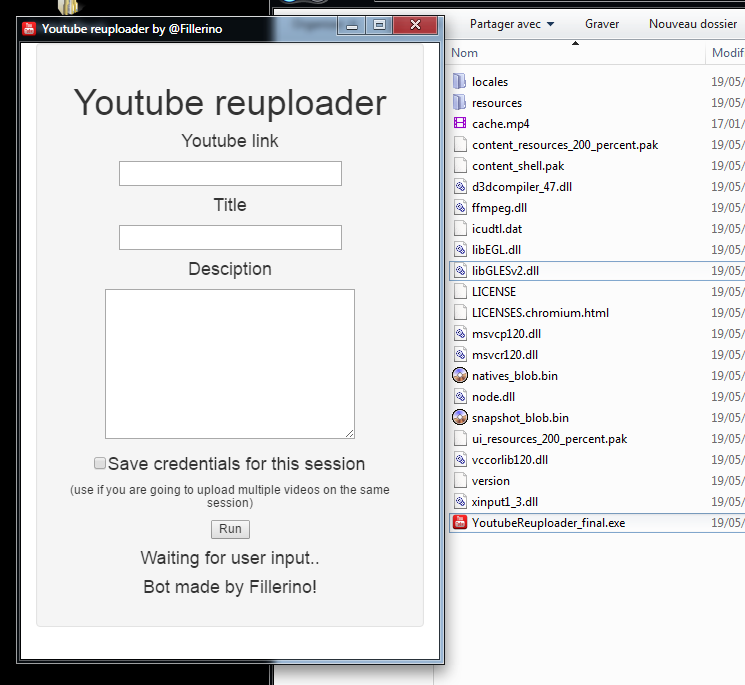Click the LICENSE file icon
745x685 pixels.
click(459, 291)
